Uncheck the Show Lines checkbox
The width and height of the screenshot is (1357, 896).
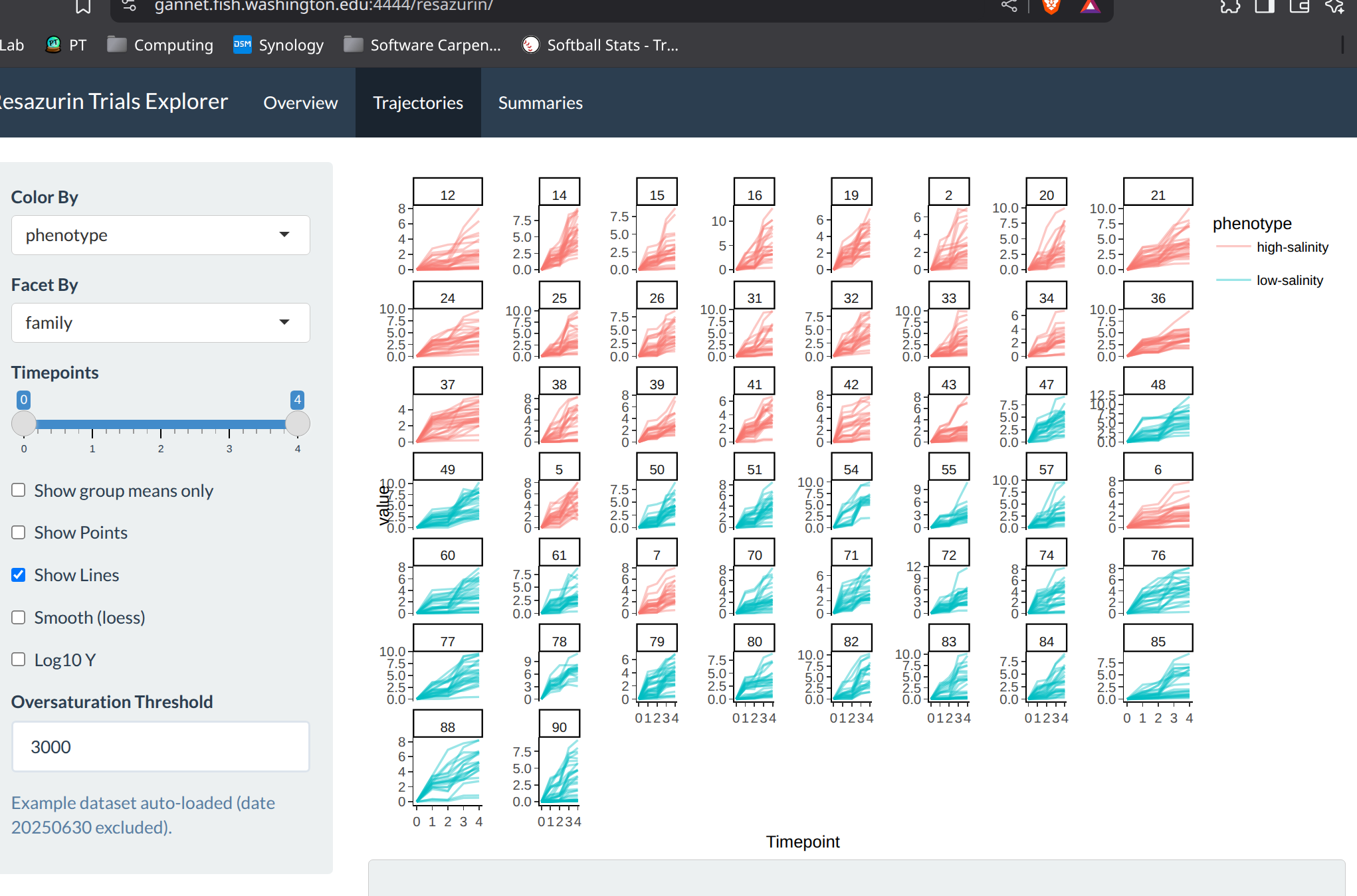click(x=19, y=575)
